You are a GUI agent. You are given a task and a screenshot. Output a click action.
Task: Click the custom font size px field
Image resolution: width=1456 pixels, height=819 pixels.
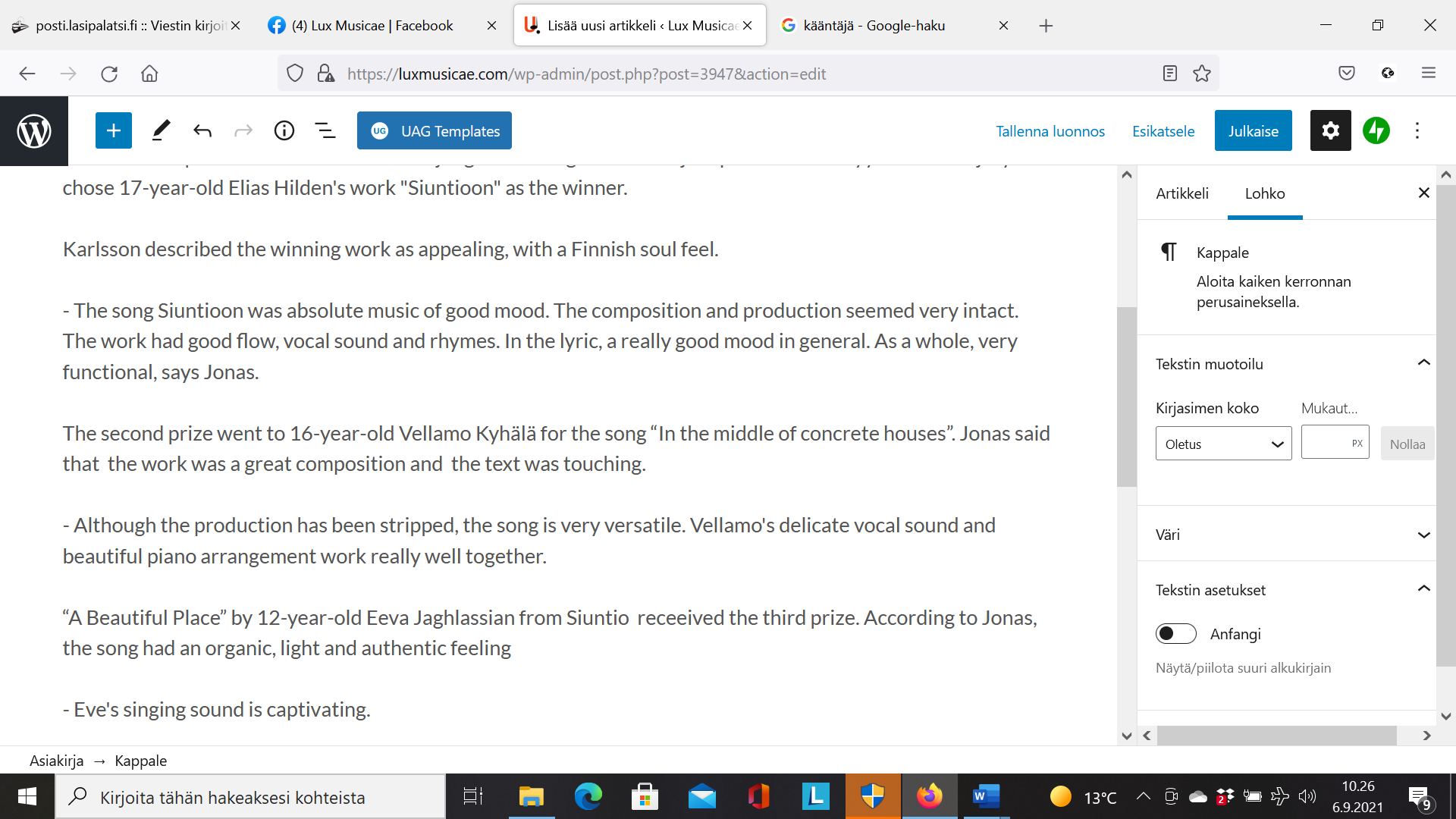click(x=1327, y=443)
